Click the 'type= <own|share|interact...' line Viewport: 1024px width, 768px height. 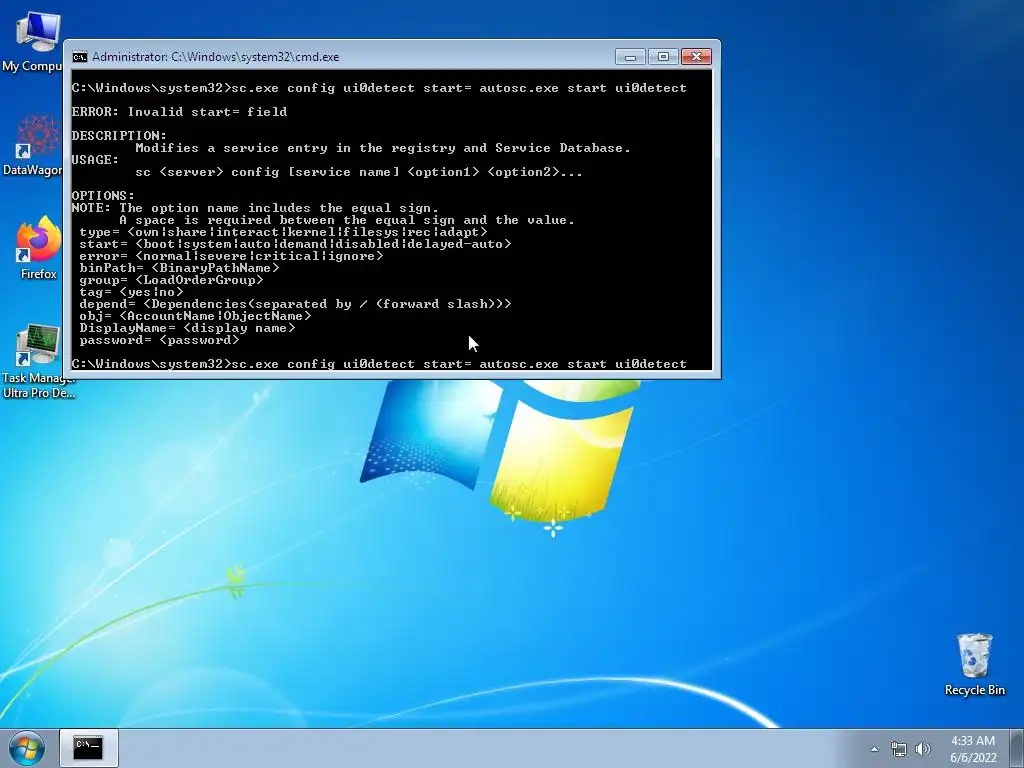(283, 232)
